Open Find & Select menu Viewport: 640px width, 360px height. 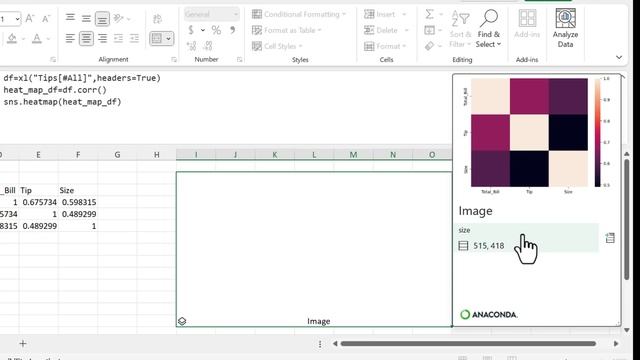coord(489,29)
